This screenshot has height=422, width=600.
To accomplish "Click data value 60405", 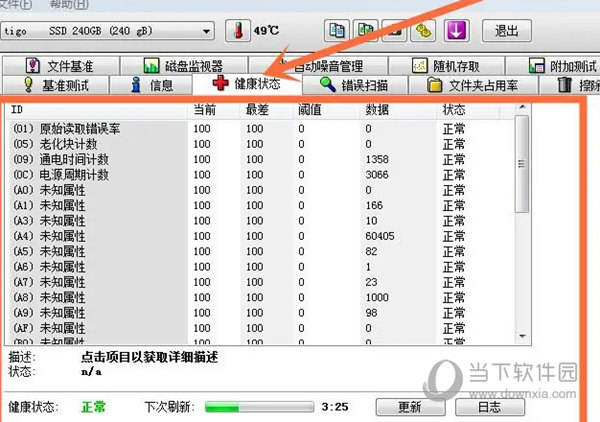I will pyautogui.click(x=380, y=236).
